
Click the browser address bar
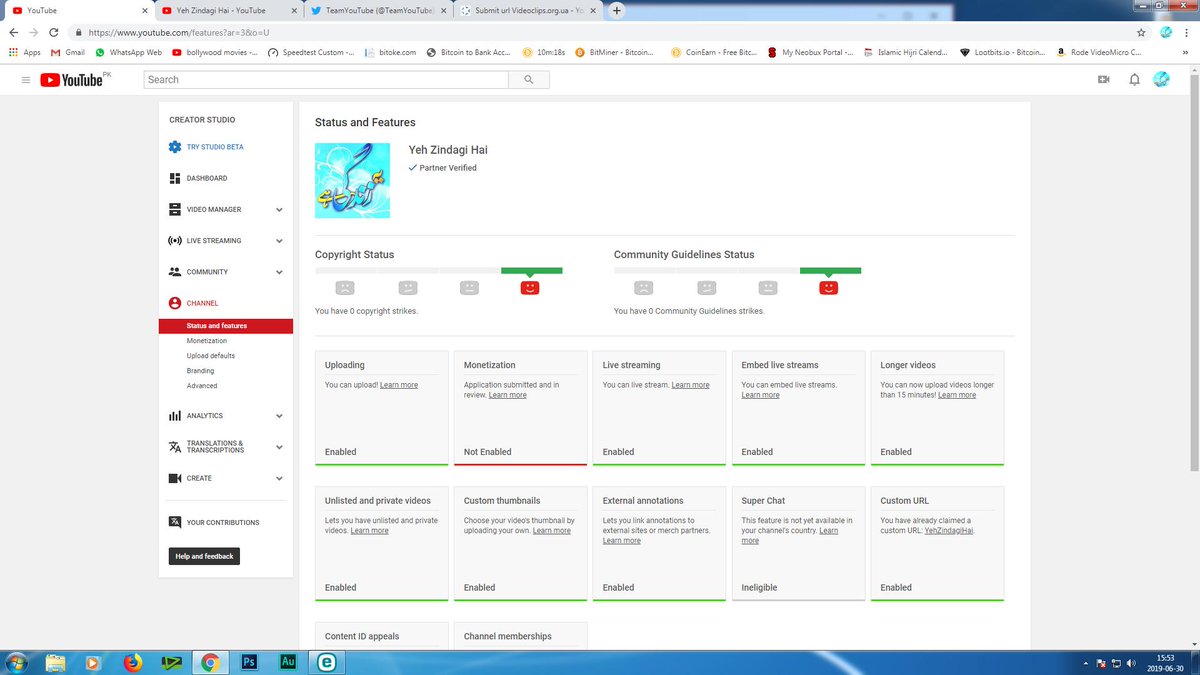(600, 32)
